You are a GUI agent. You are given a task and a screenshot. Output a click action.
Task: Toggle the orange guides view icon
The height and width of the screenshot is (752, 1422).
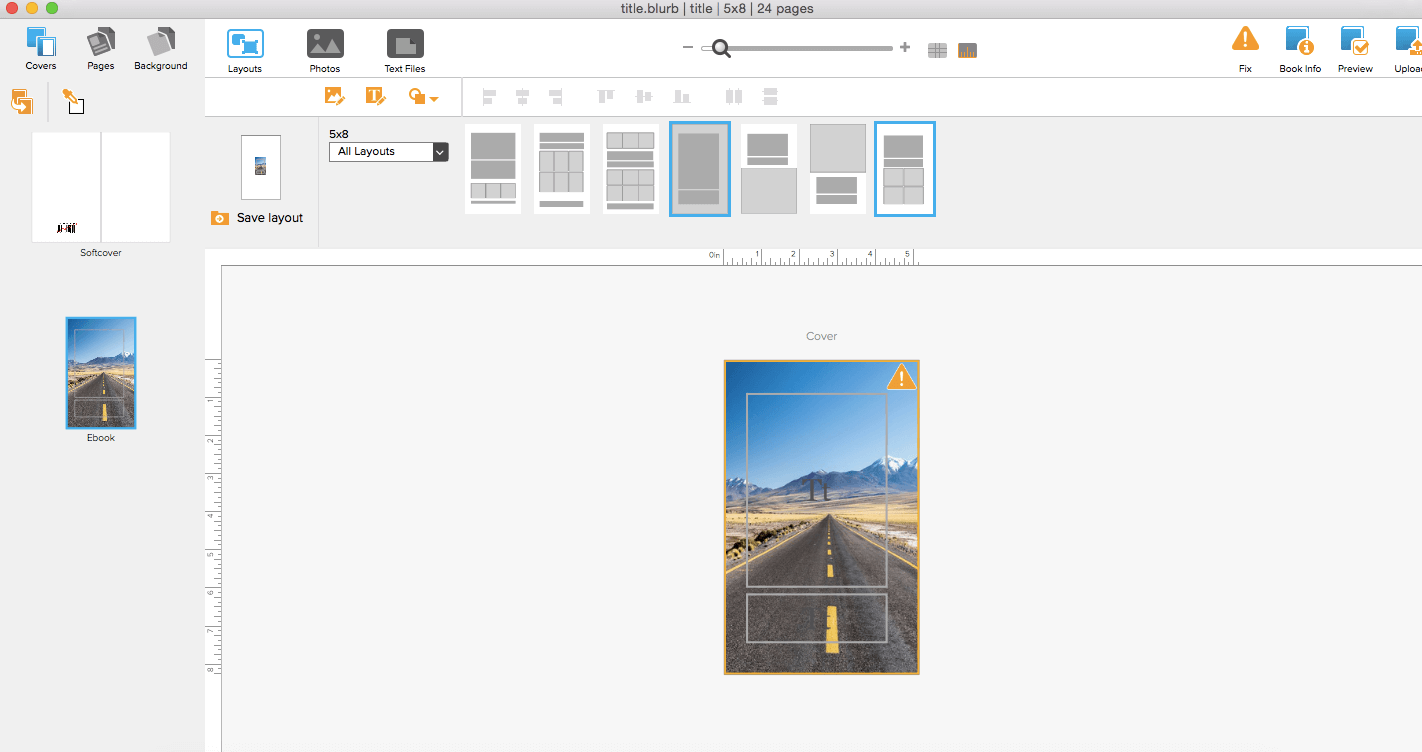pos(967,50)
